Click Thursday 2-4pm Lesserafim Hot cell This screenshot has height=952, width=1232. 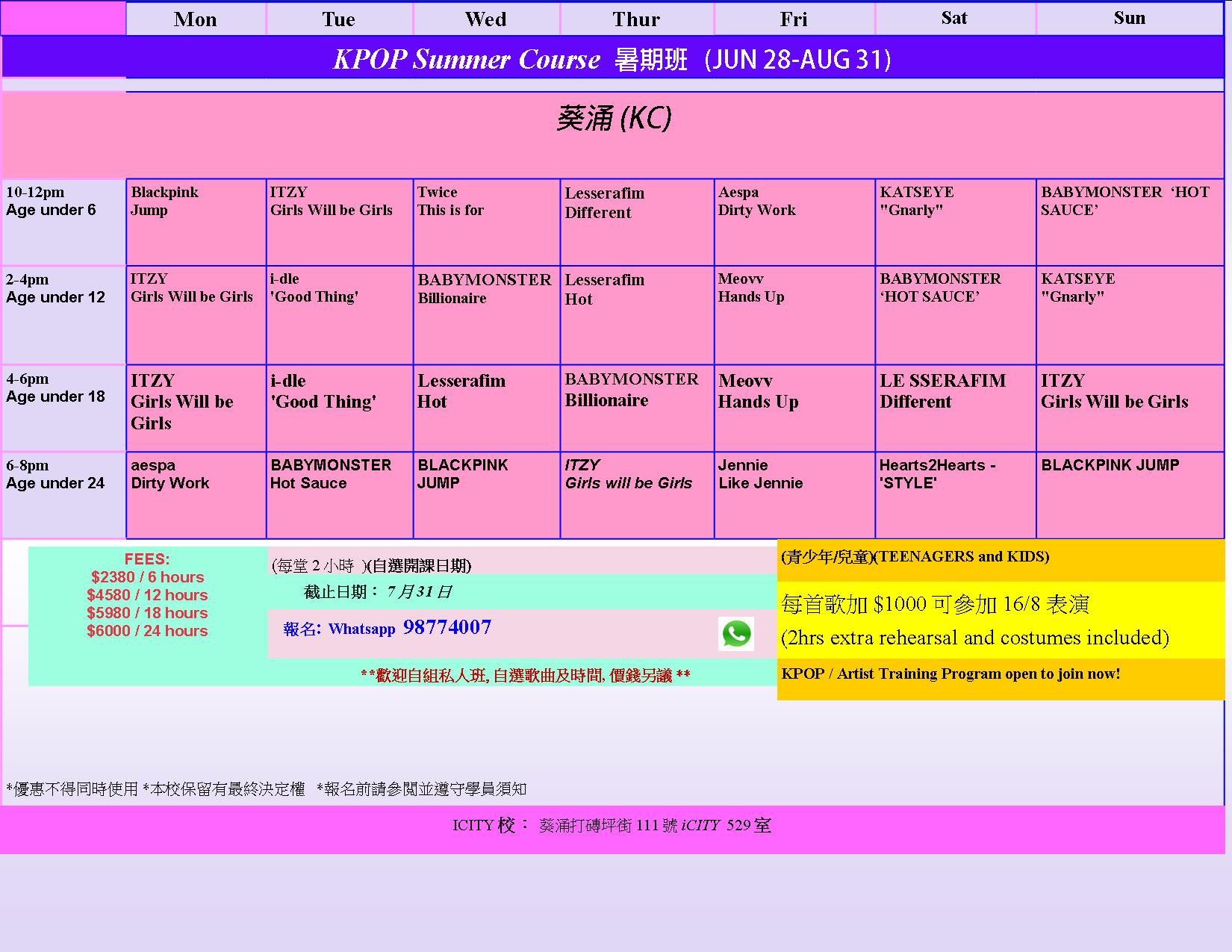point(637,315)
